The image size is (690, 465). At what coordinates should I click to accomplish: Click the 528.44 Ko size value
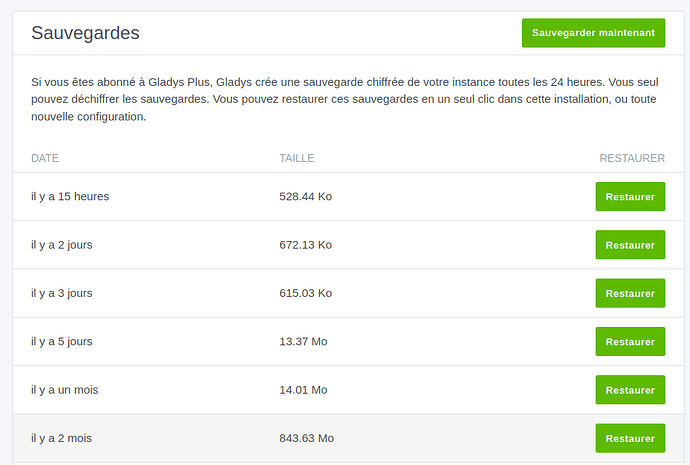[305, 197]
